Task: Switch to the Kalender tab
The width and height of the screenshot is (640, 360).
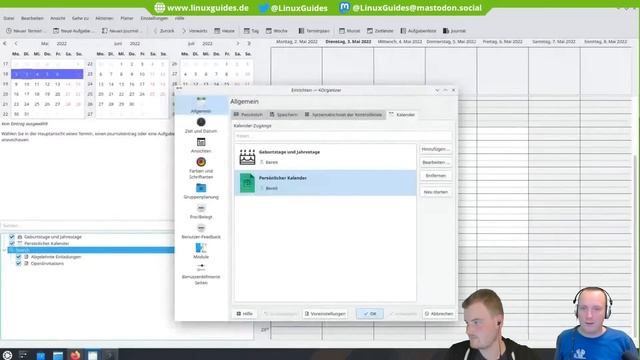Action: pyautogui.click(x=402, y=115)
